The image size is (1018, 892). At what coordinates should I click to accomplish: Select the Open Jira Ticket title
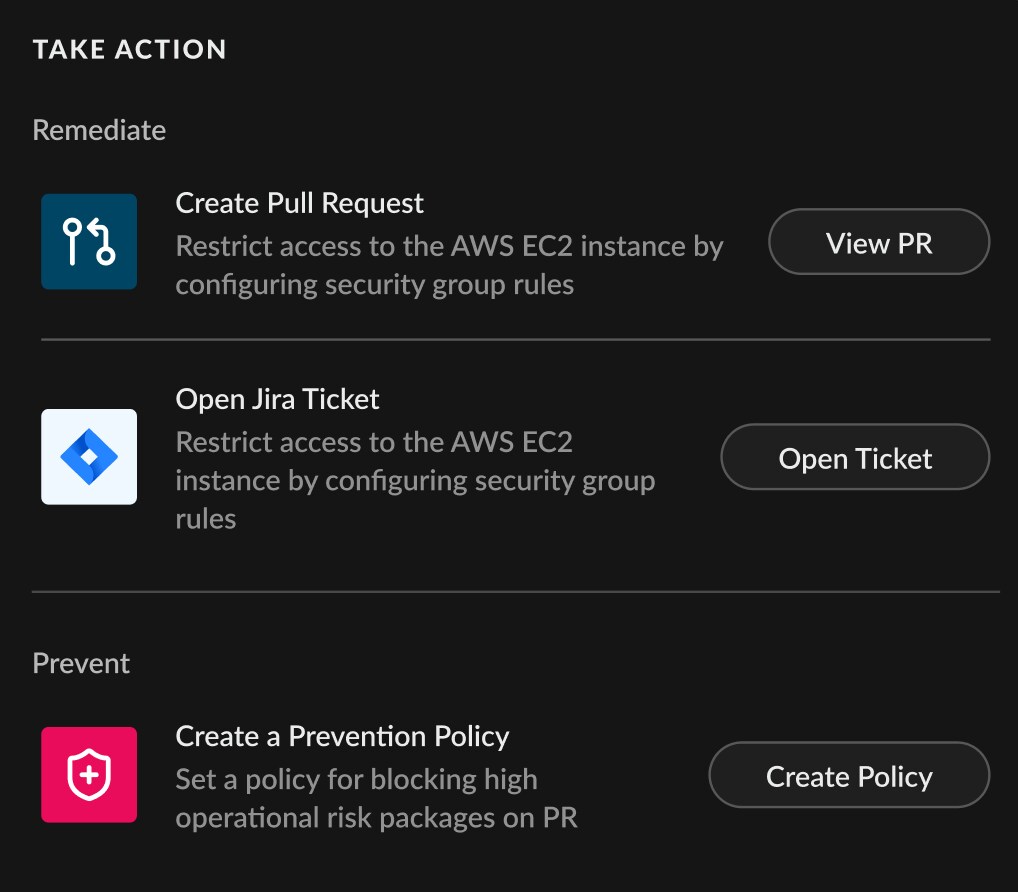(x=277, y=400)
